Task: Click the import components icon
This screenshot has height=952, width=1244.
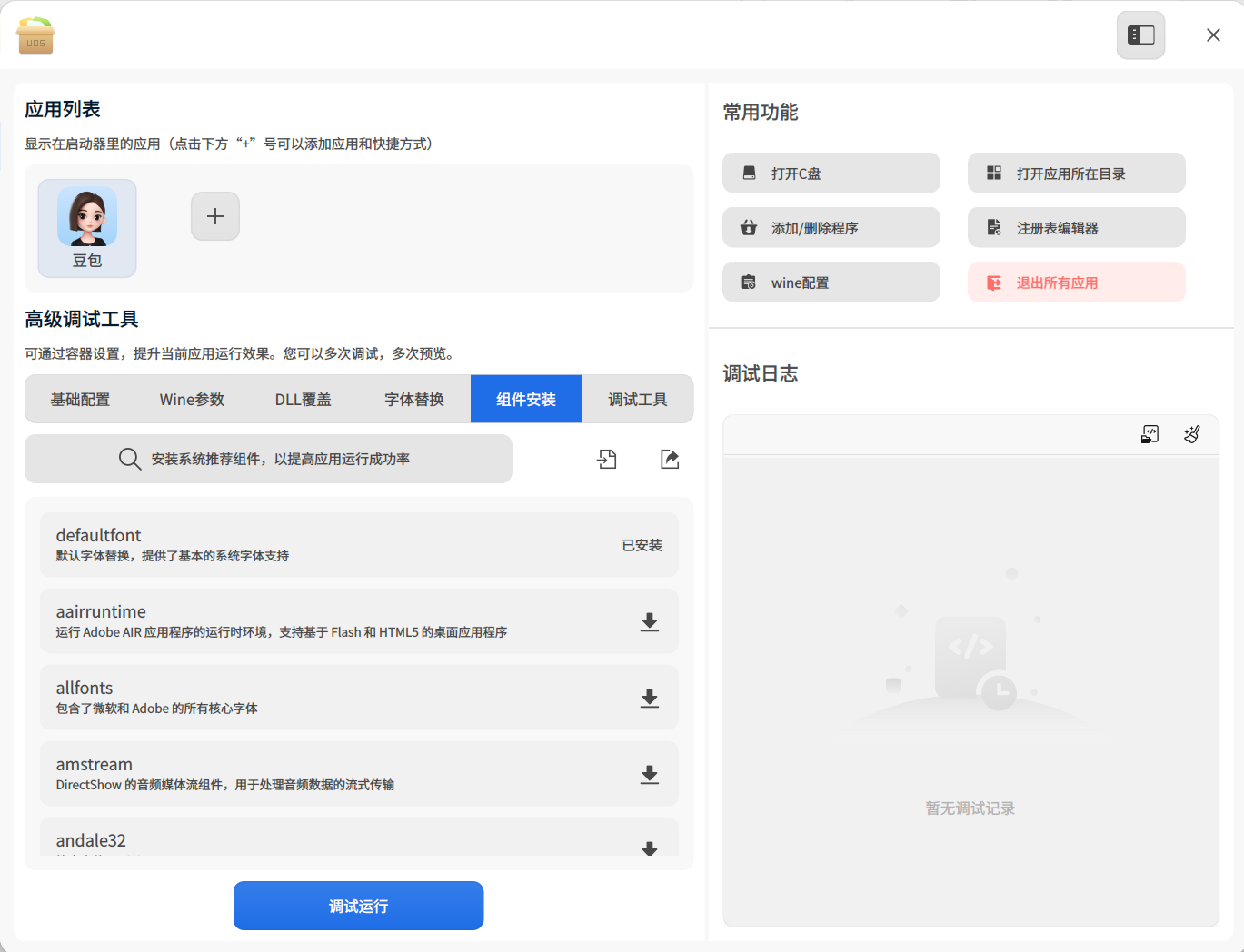Action: (607, 459)
